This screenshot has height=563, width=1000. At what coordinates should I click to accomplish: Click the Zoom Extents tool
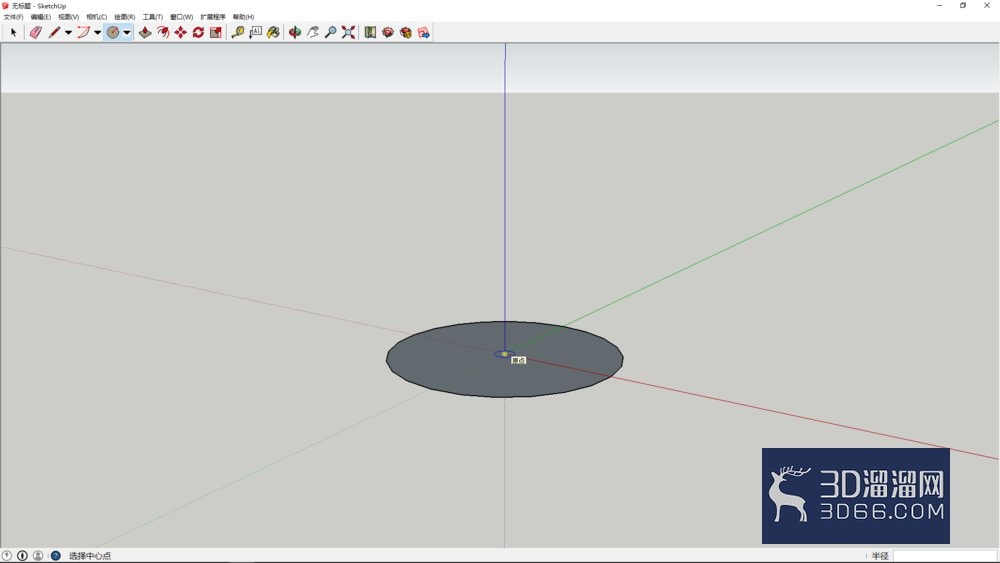[x=348, y=32]
